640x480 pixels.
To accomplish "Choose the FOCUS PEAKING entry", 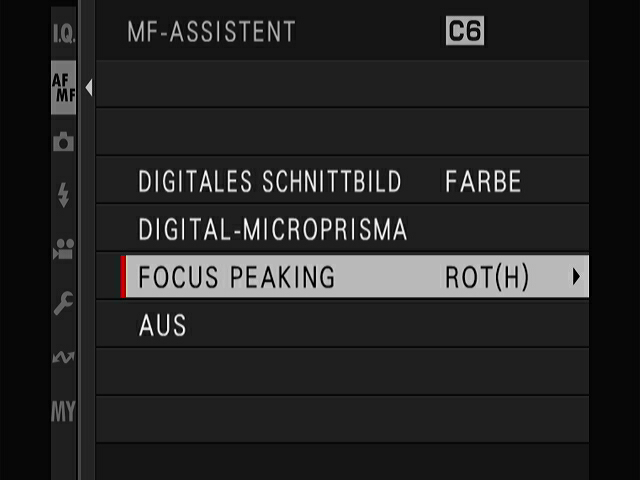I will point(237,278).
